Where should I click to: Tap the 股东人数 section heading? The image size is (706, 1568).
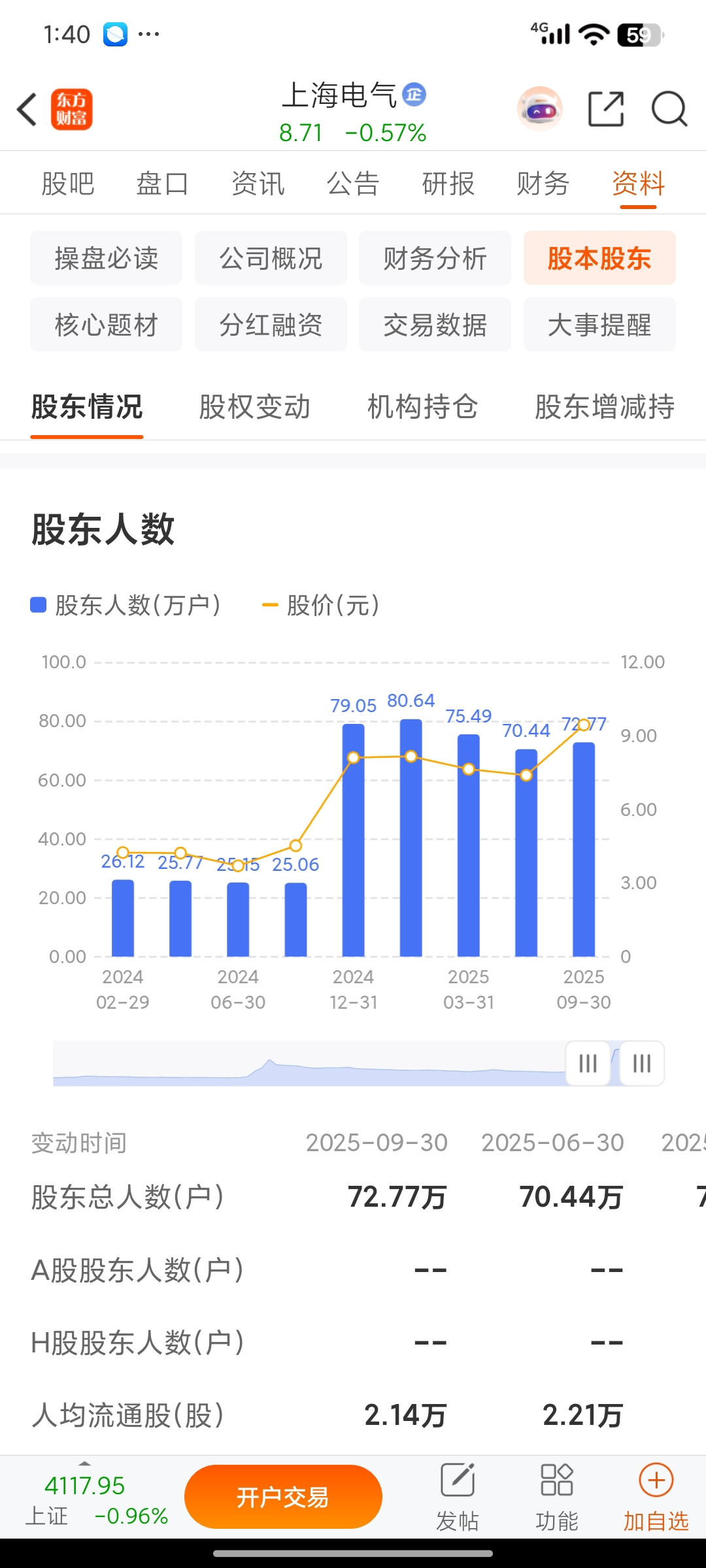103,529
